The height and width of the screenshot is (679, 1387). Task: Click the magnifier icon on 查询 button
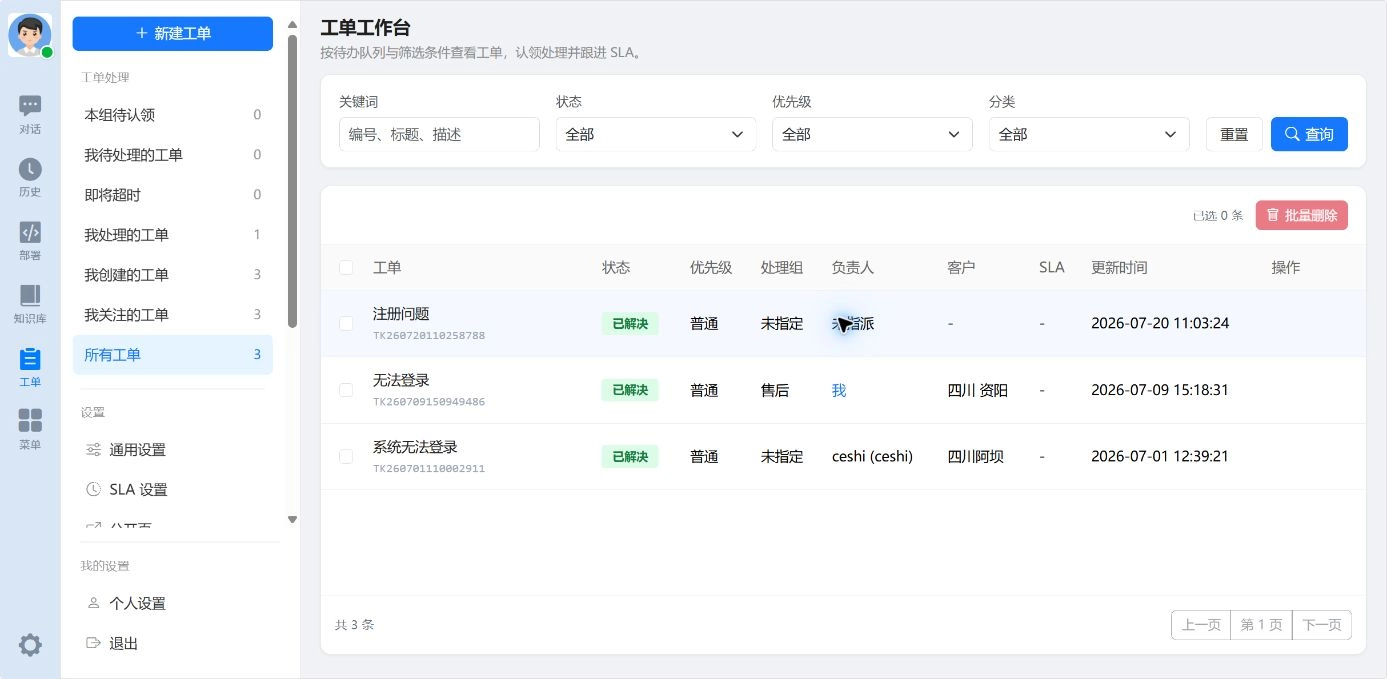click(1292, 134)
